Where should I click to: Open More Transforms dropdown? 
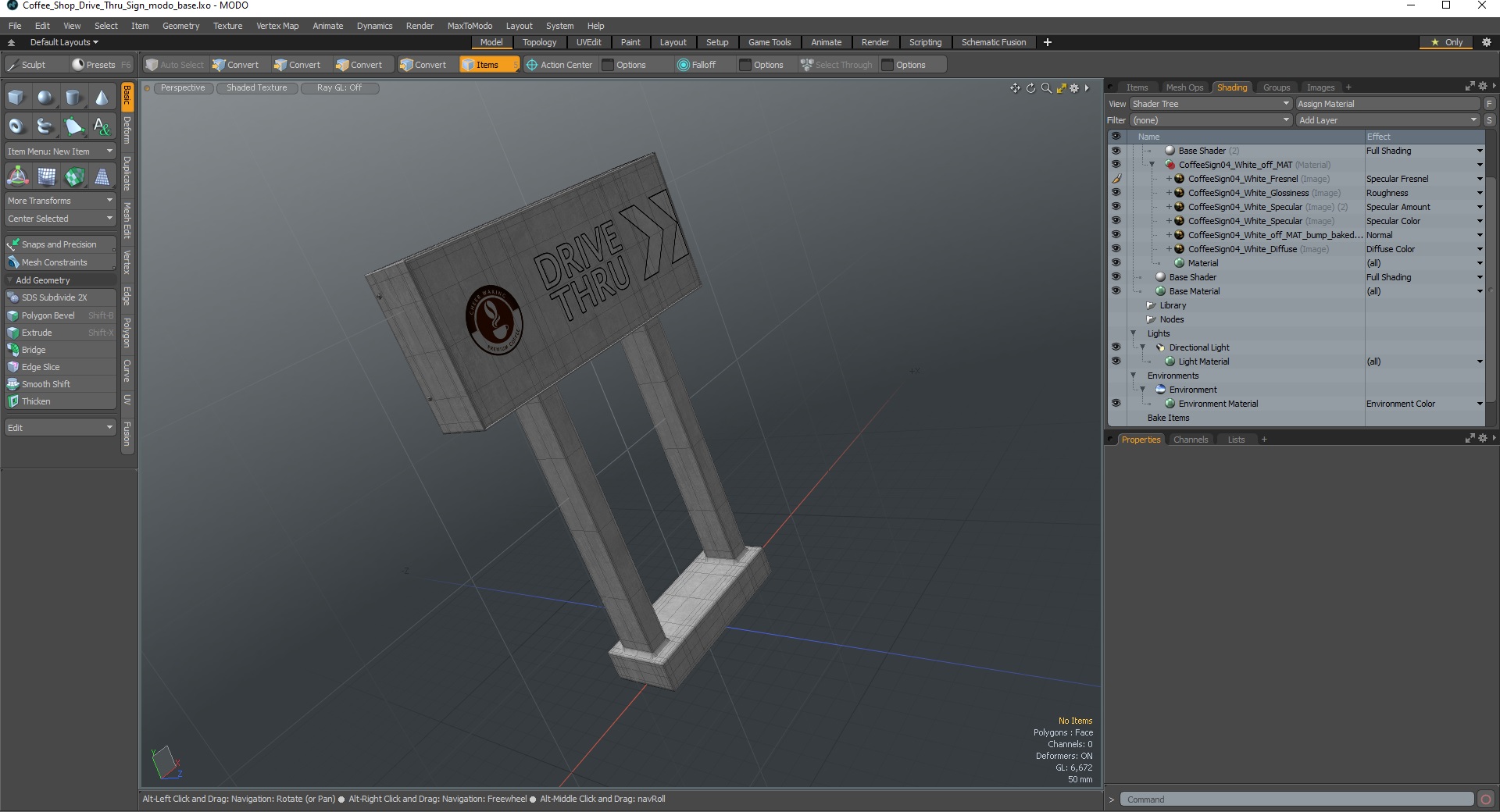[x=60, y=201]
